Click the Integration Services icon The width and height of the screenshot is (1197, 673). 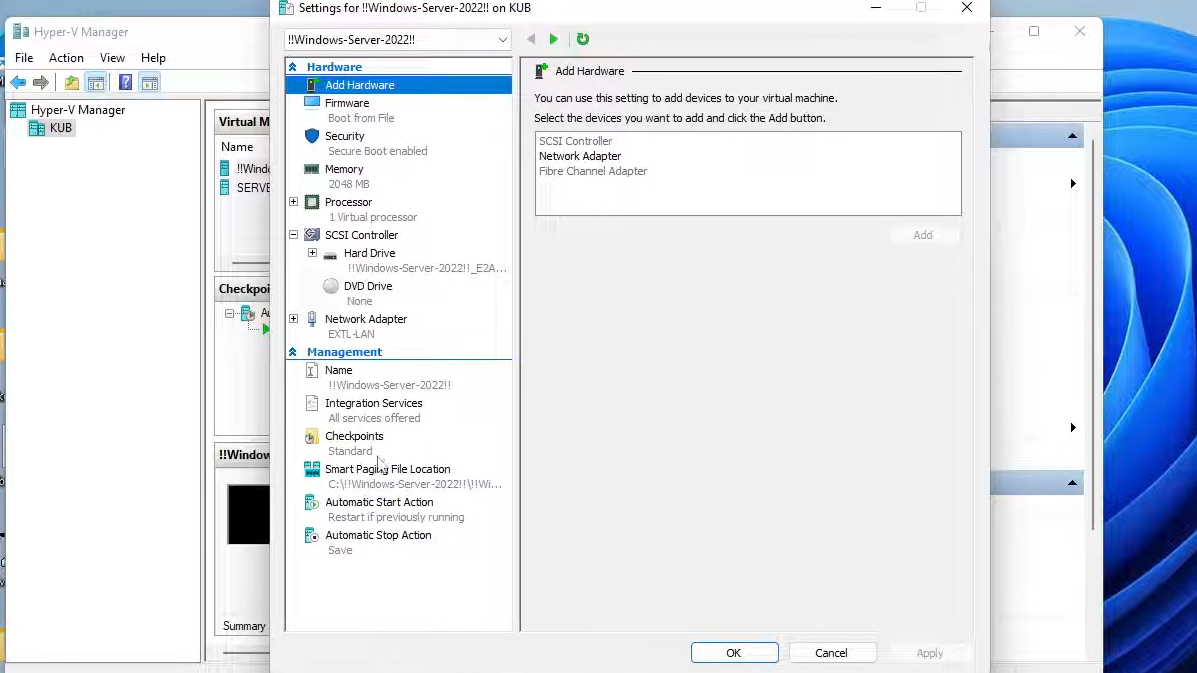(x=311, y=403)
